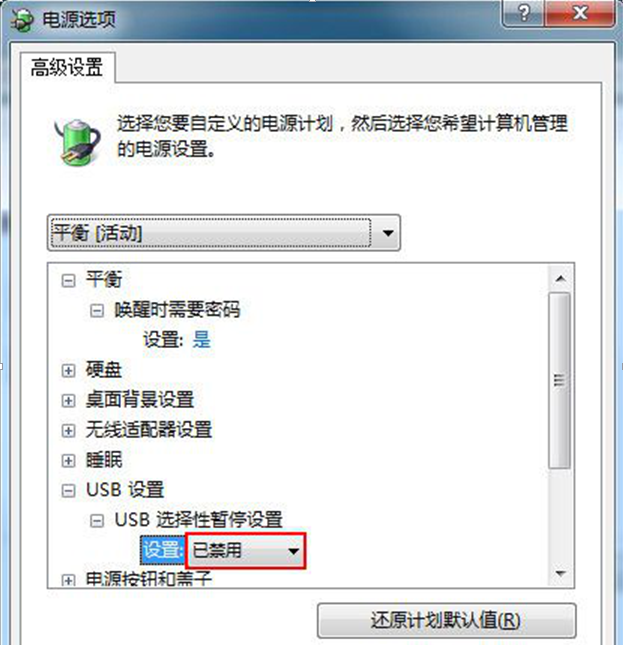Click the power options title bar icon
623x645 pixels.
click(x=22, y=20)
